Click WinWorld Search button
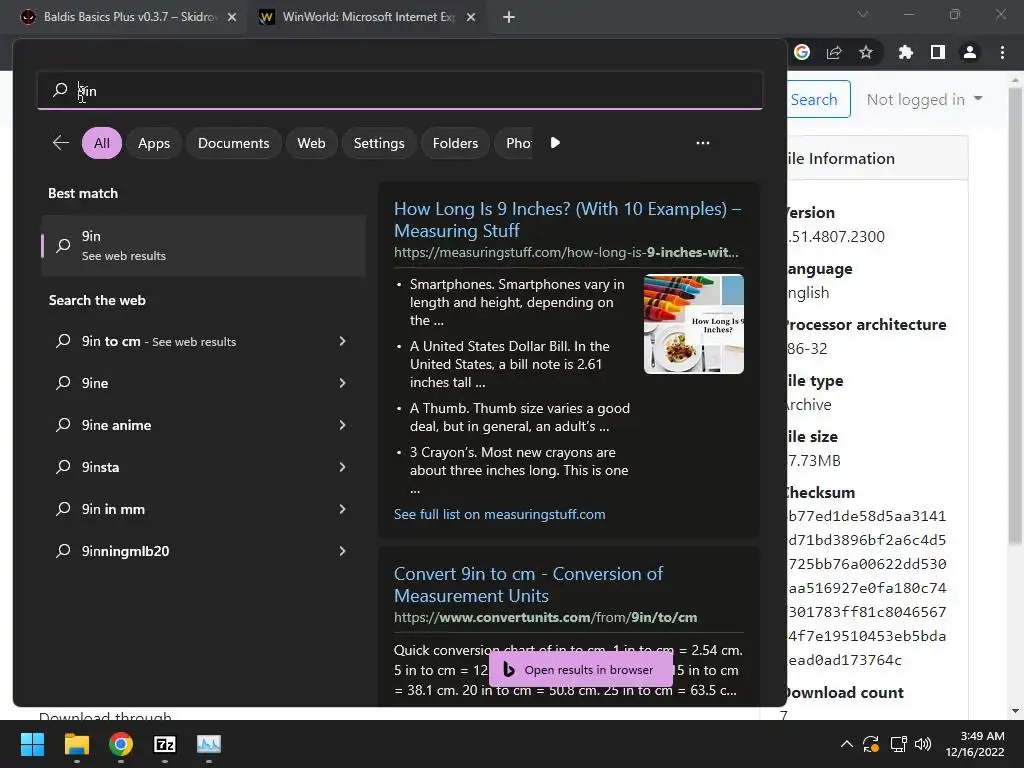Image resolution: width=1024 pixels, height=768 pixels. (x=818, y=99)
